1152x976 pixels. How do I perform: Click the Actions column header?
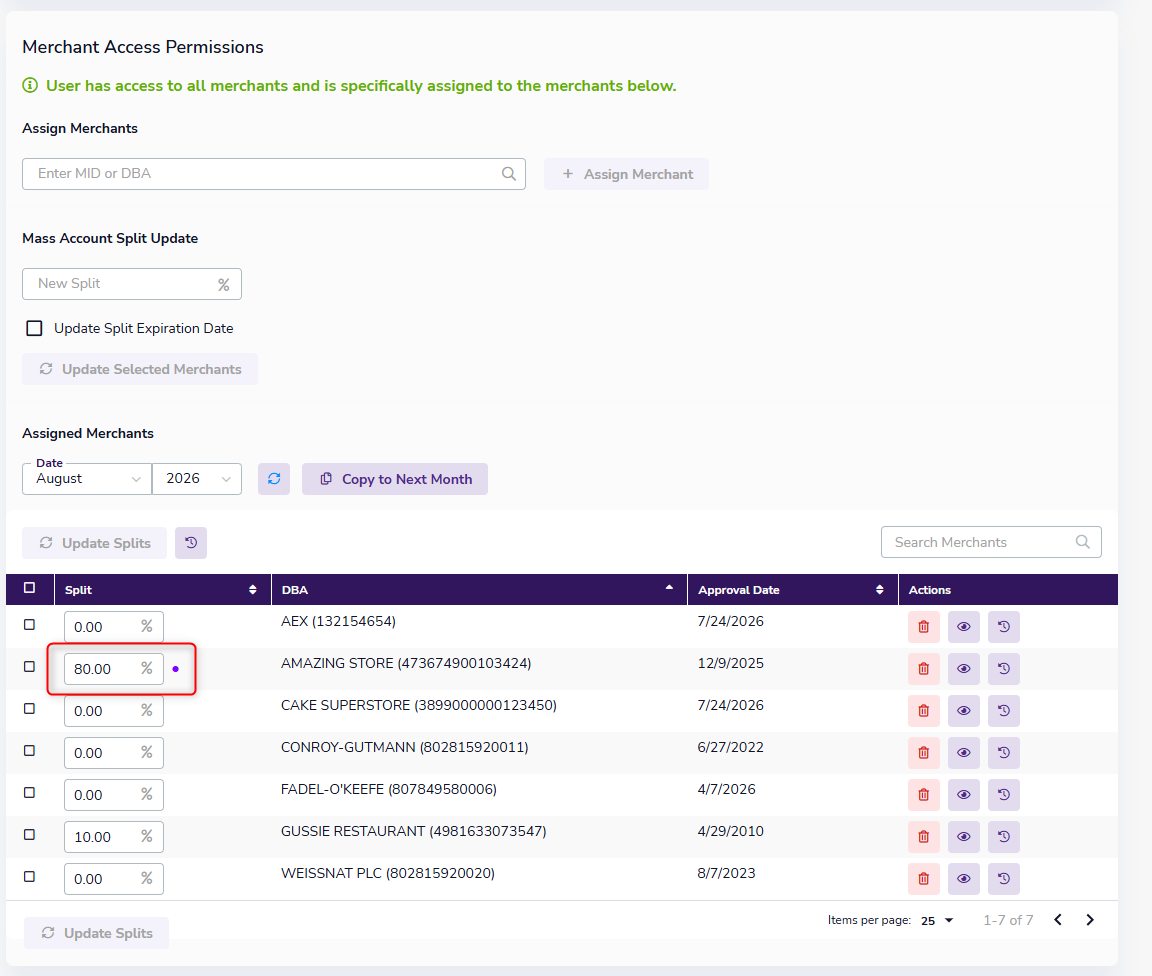(929, 589)
